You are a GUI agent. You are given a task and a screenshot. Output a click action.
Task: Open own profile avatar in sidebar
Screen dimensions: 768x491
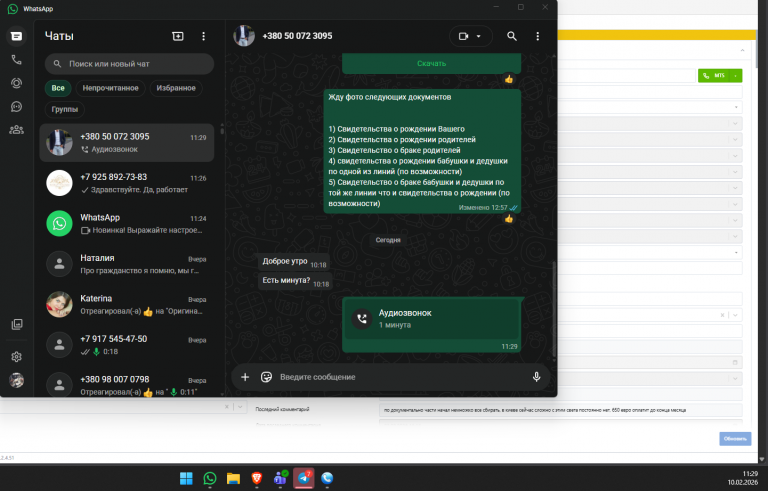[x=17, y=380]
